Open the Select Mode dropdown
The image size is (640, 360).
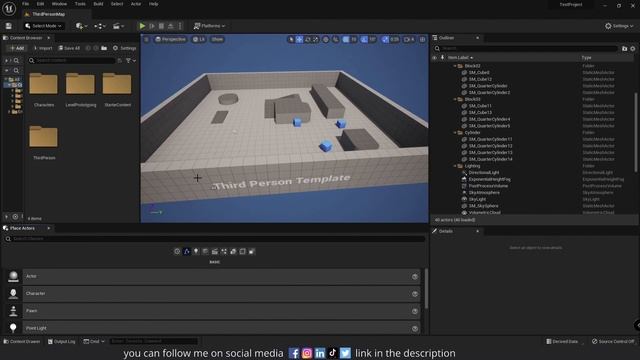pyautogui.click(x=43, y=26)
